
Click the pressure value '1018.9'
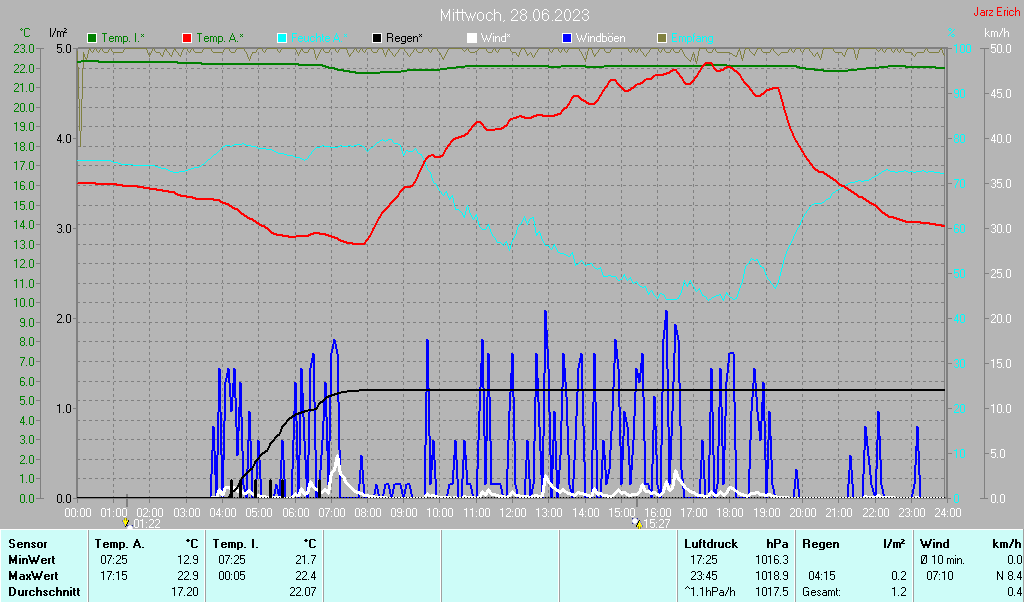click(772, 577)
